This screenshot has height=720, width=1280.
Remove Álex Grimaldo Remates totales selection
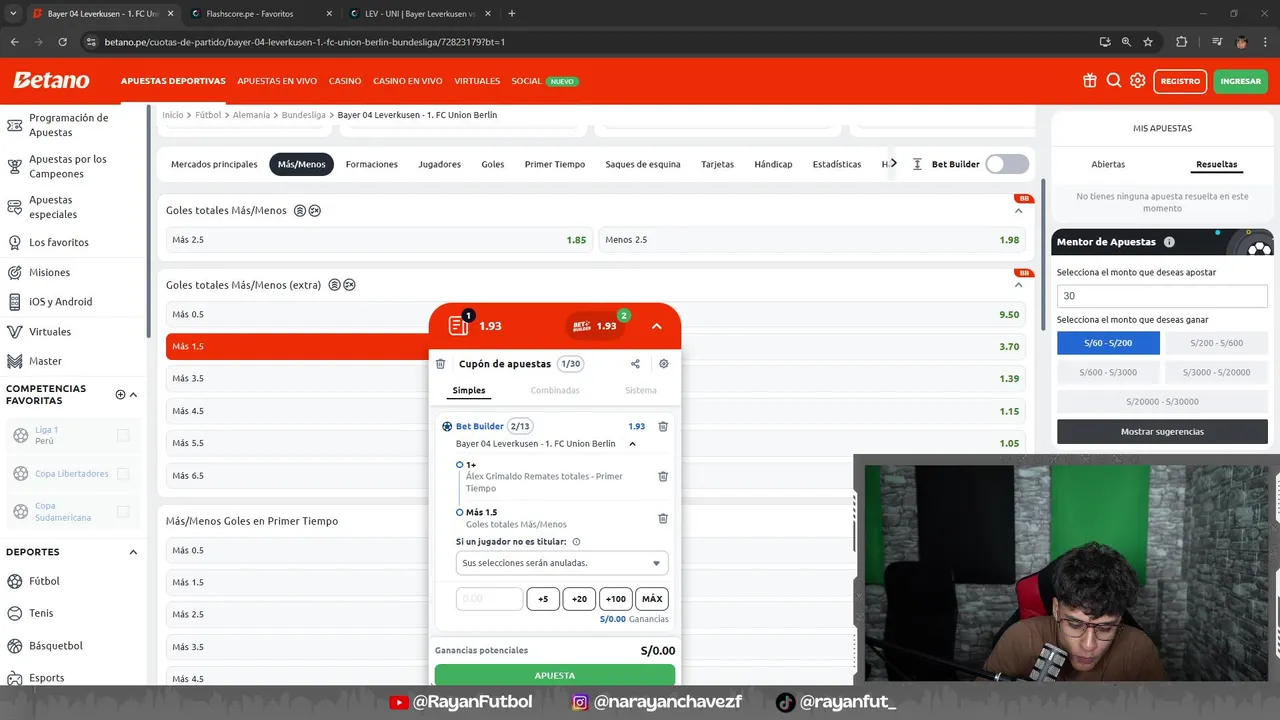coord(663,476)
